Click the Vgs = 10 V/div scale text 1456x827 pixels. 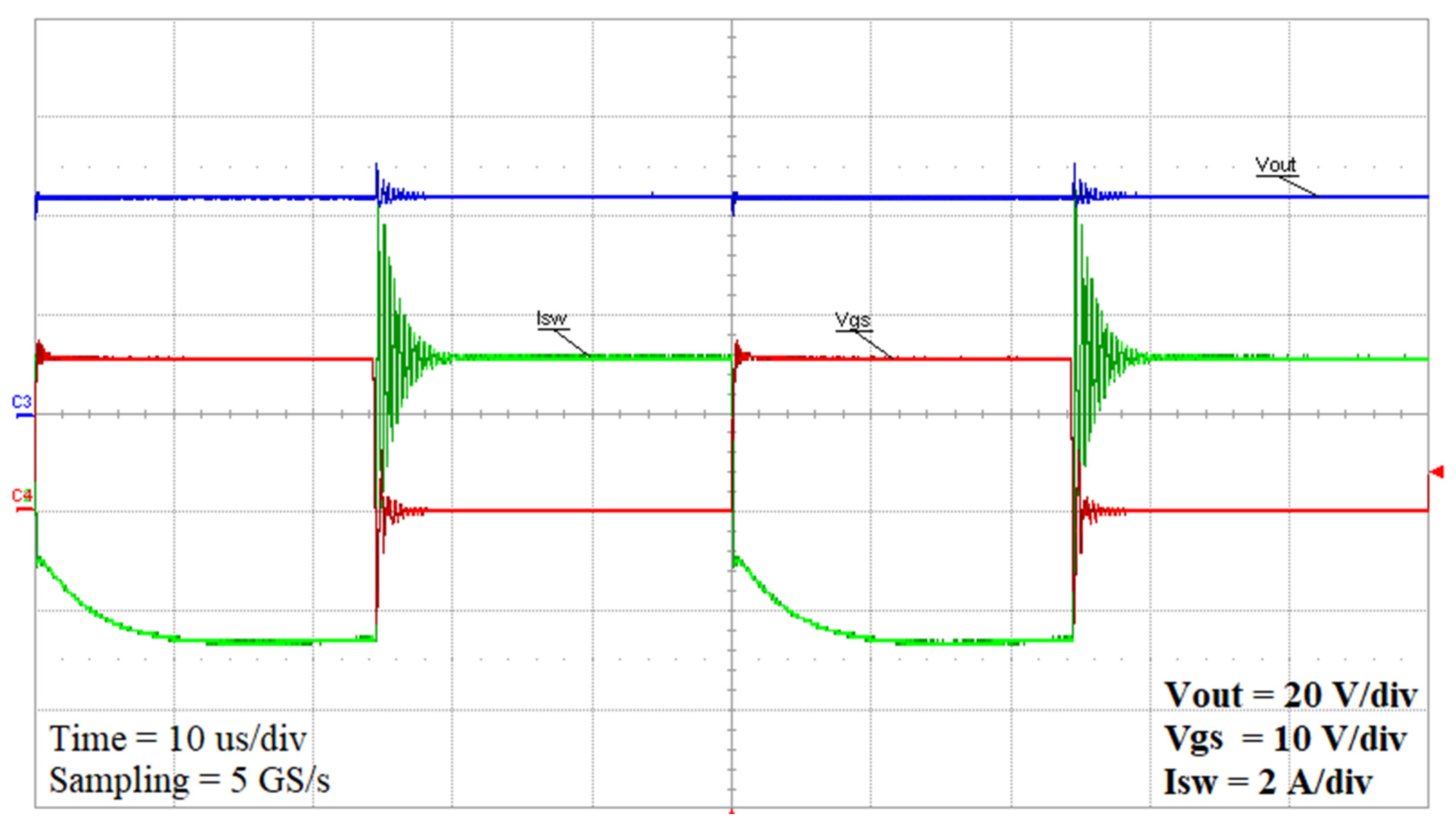tap(1285, 739)
